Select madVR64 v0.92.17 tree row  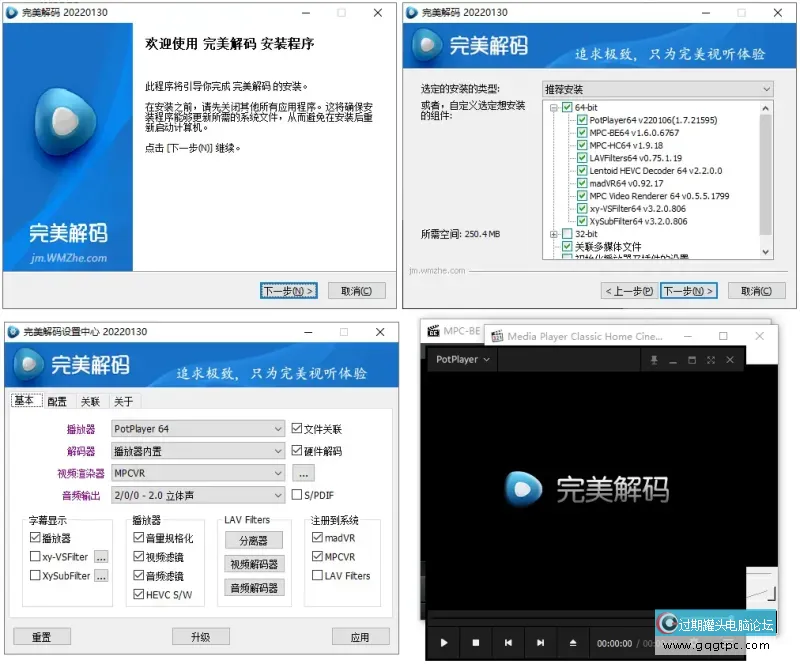626,183
